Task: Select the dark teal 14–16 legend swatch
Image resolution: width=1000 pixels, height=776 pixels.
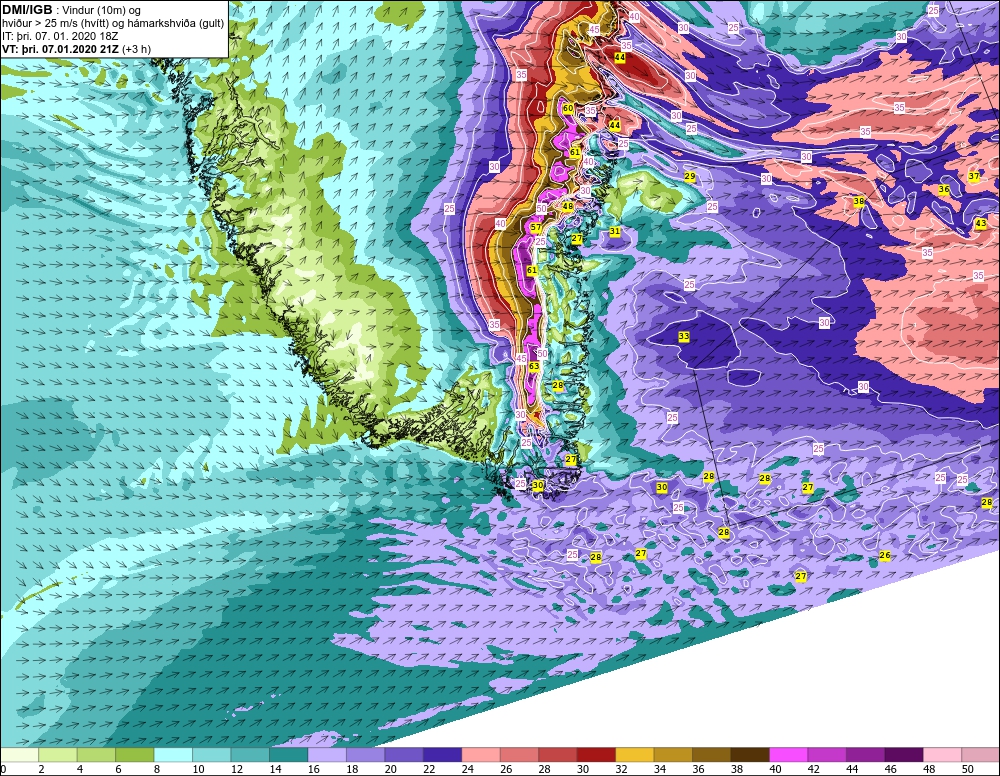Action: pos(288,755)
